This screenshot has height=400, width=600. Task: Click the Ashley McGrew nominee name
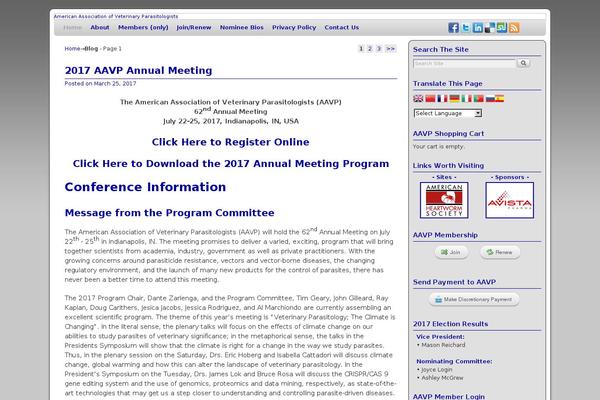pyautogui.click(x=443, y=378)
